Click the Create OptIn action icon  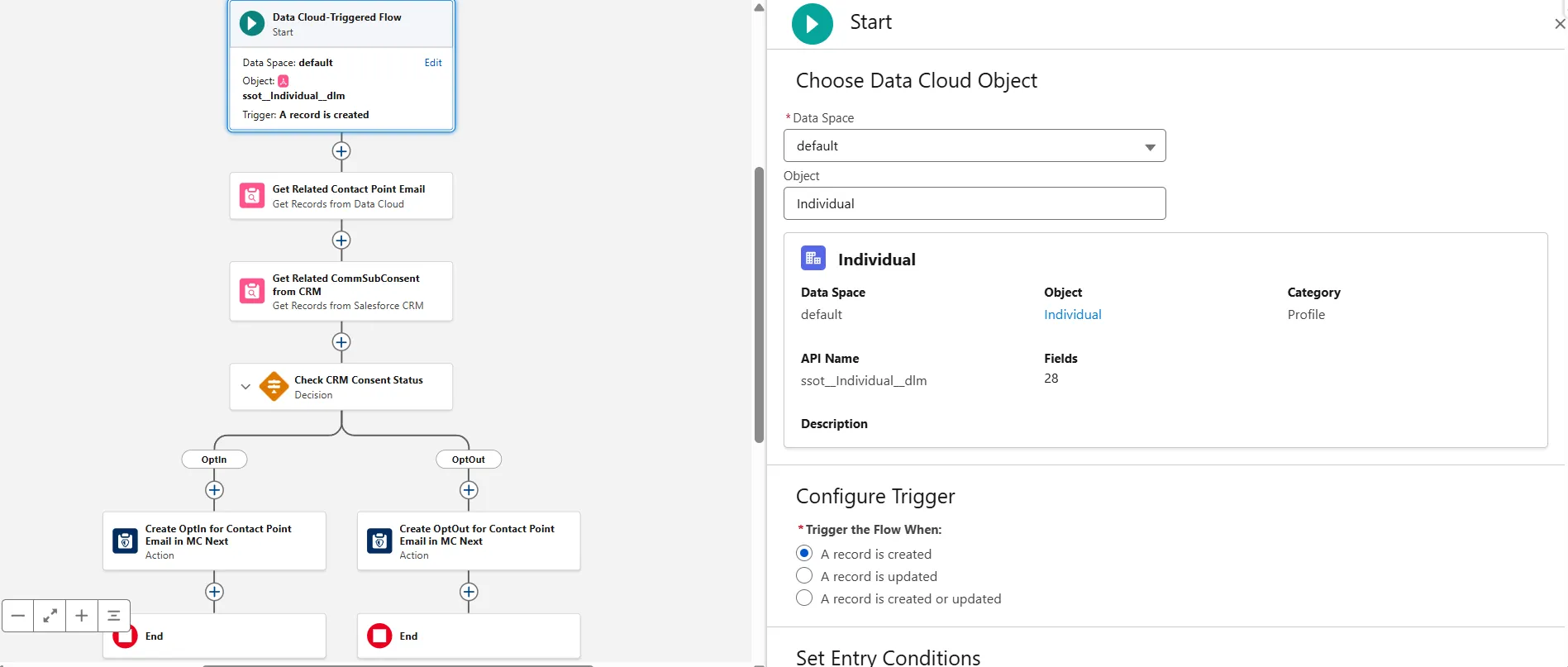125,541
